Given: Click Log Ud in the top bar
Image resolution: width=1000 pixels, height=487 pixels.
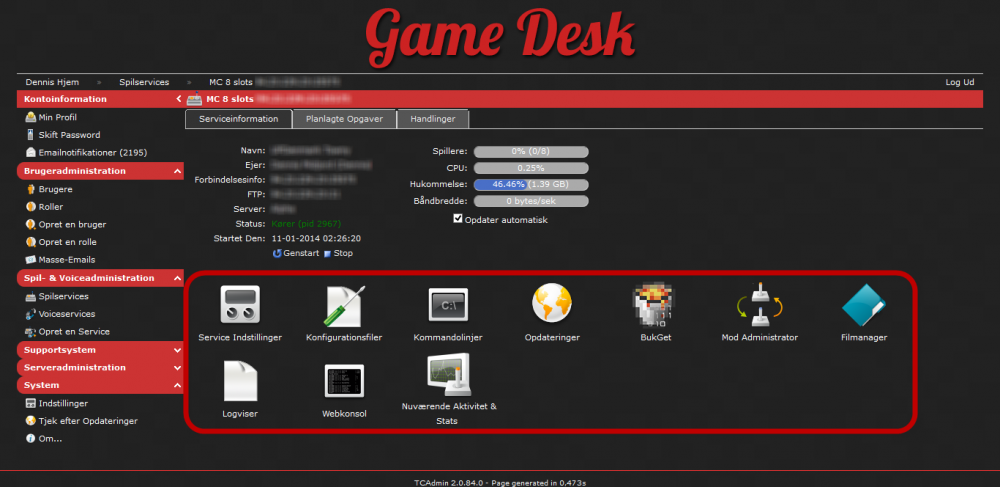Looking at the screenshot, I should 959,82.
